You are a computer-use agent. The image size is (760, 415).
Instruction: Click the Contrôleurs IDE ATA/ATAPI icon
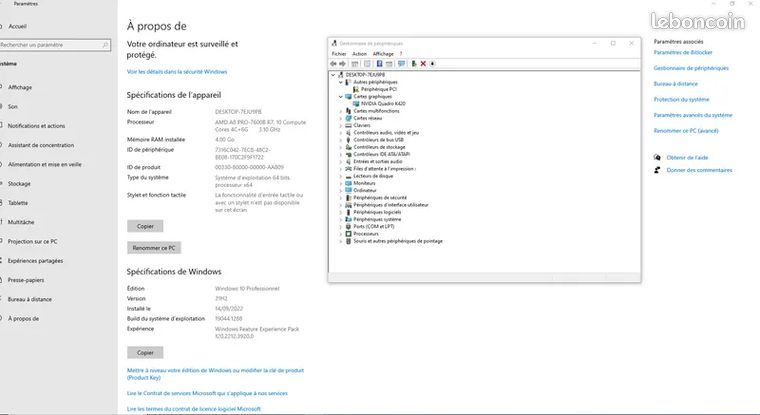click(348, 154)
